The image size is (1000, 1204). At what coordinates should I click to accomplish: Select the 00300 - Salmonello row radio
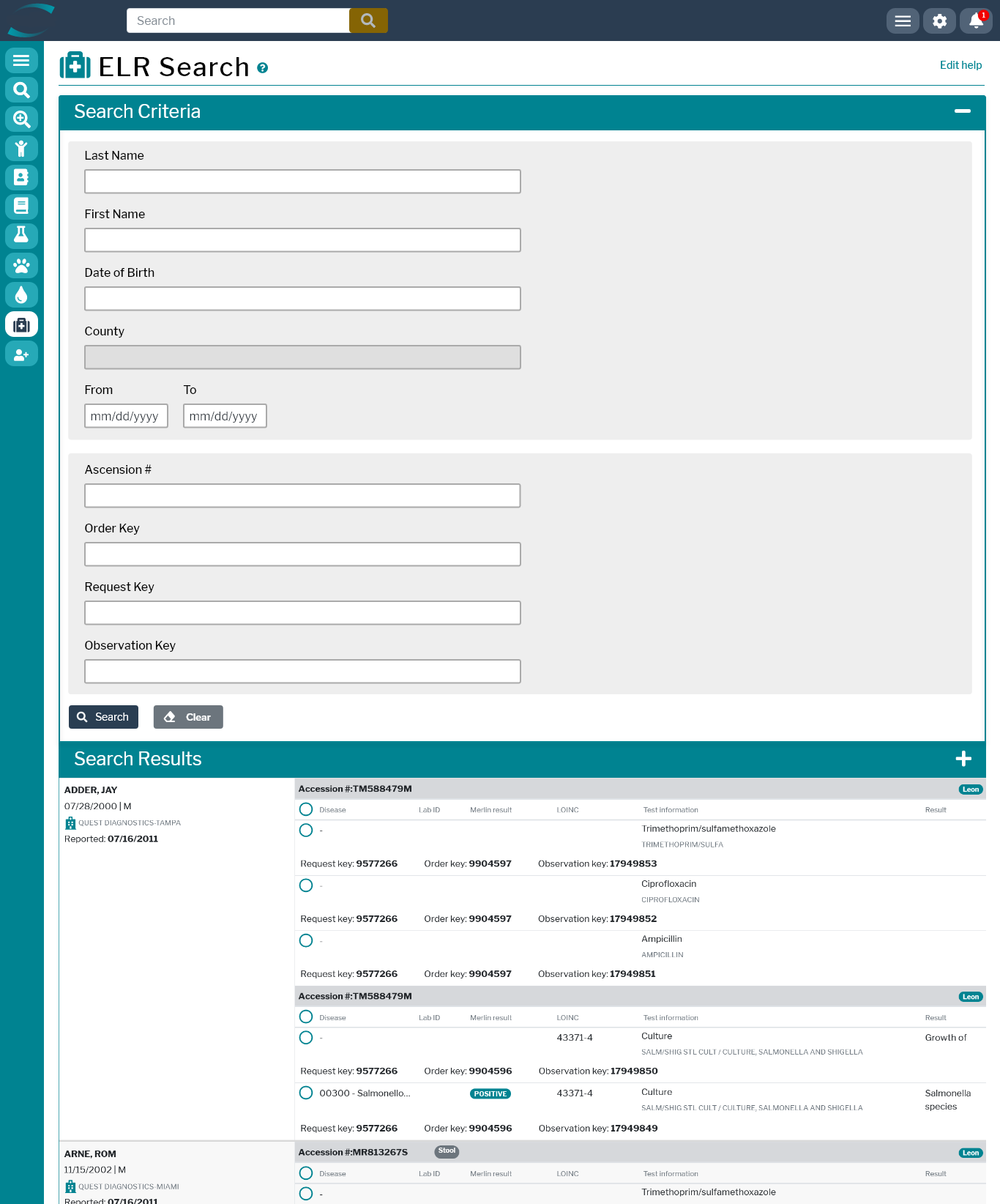pyautogui.click(x=306, y=1093)
